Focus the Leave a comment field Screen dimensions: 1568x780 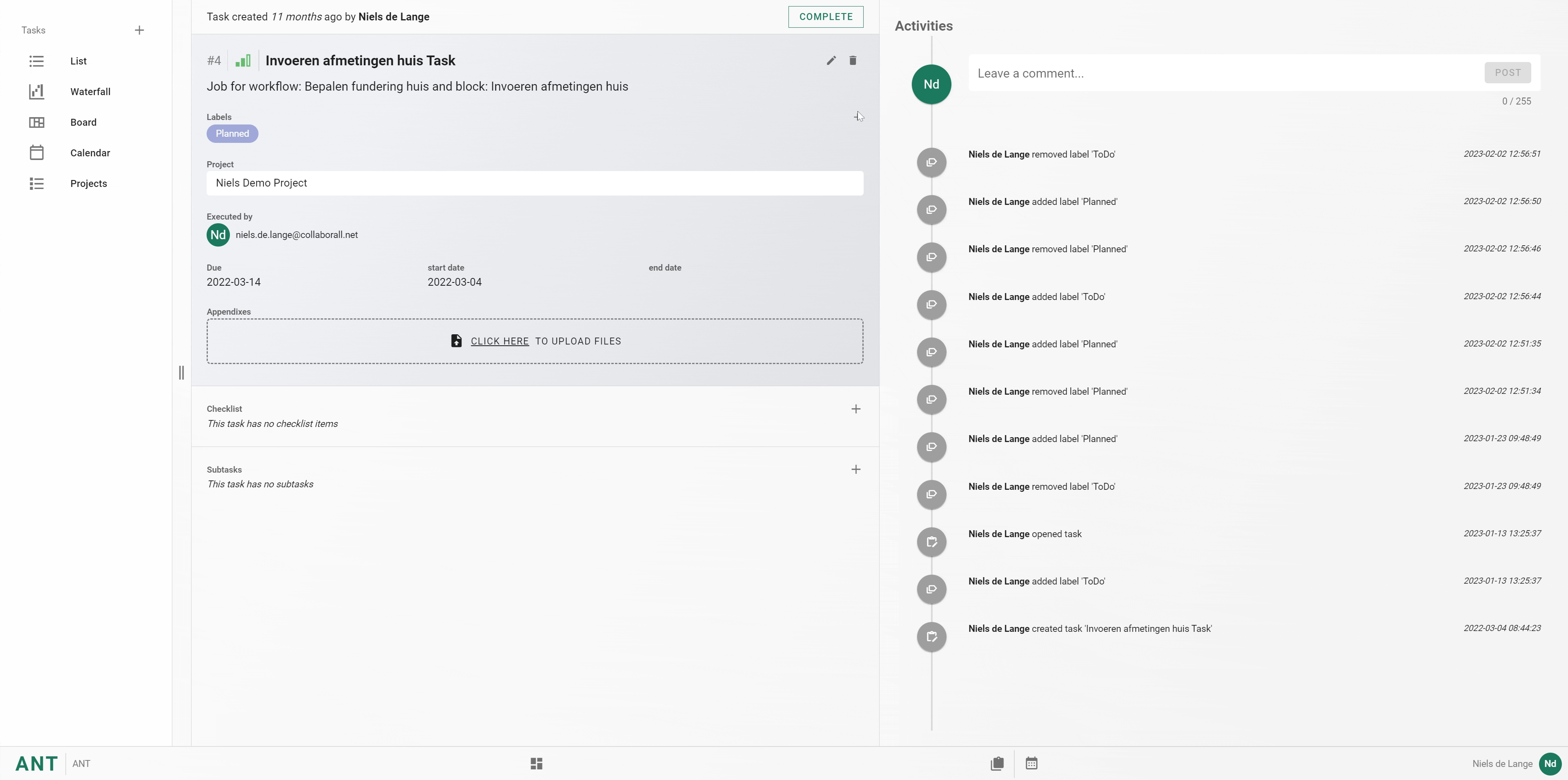pos(1223,73)
